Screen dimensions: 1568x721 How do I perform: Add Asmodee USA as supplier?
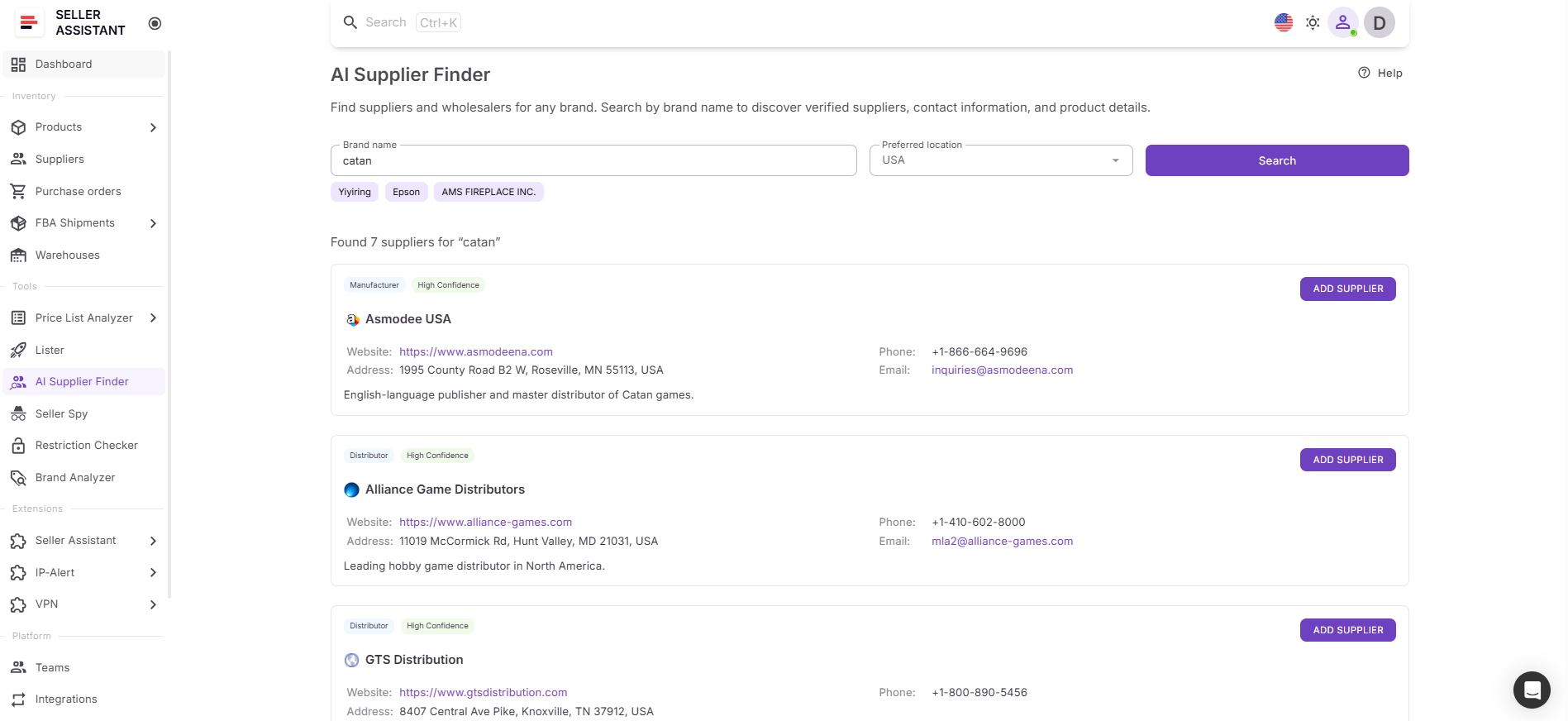(1348, 289)
